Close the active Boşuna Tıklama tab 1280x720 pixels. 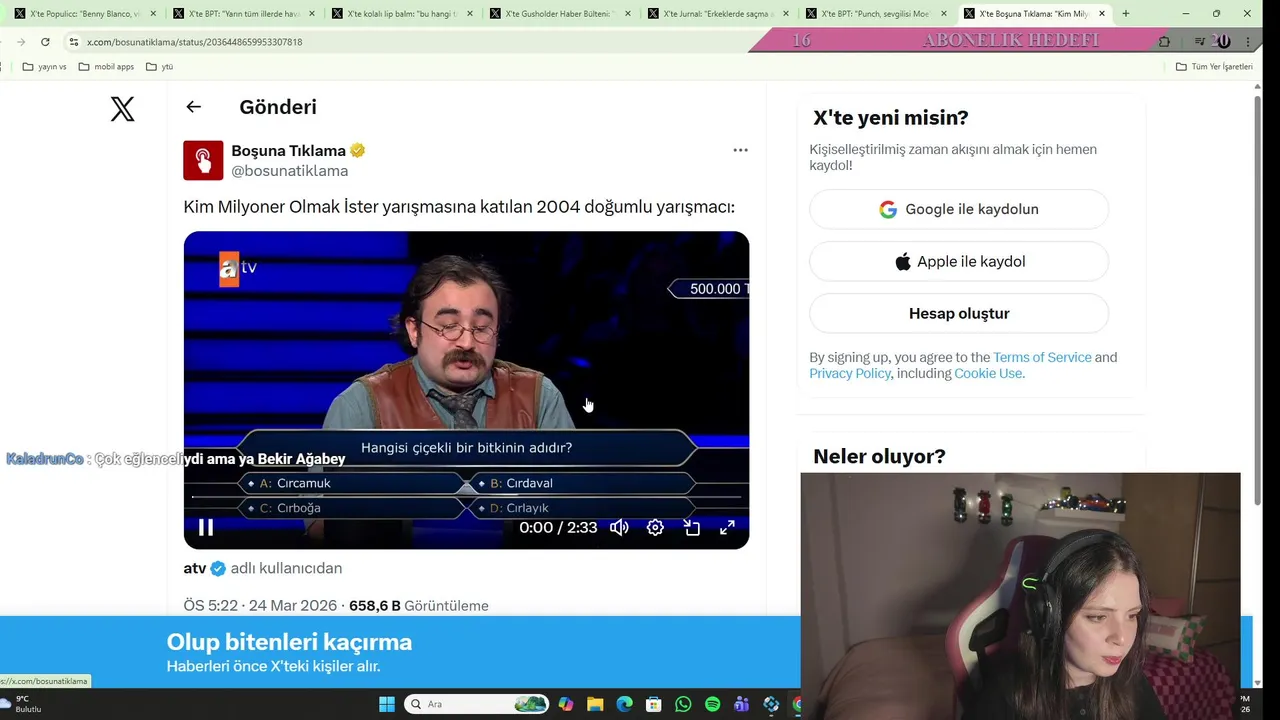coord(1102,14)
